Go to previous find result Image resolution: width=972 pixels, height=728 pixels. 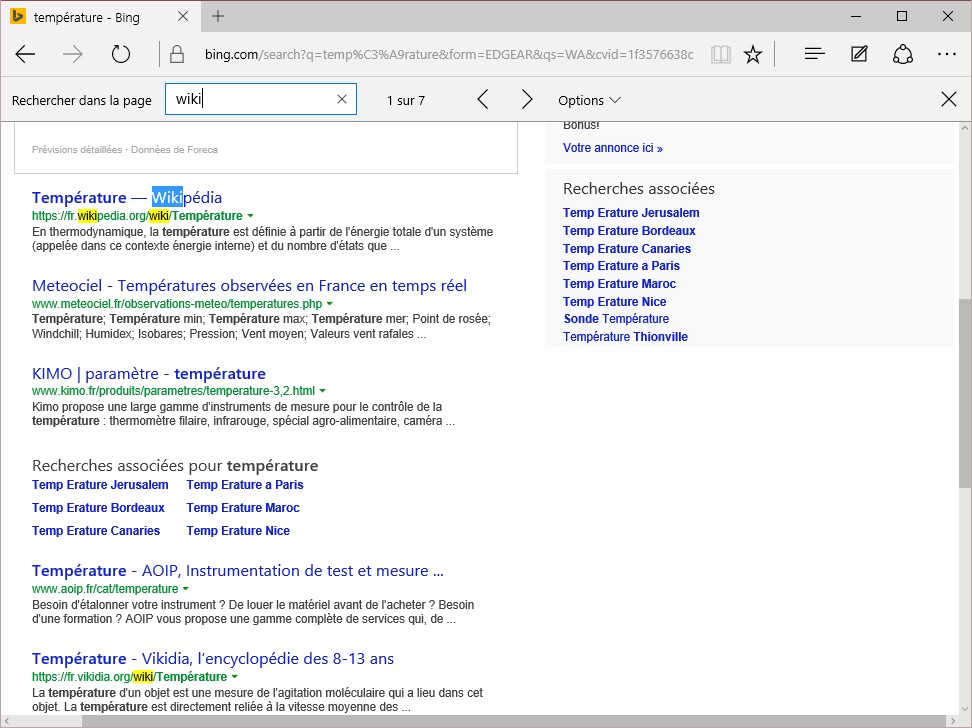(x=483, y=99)
